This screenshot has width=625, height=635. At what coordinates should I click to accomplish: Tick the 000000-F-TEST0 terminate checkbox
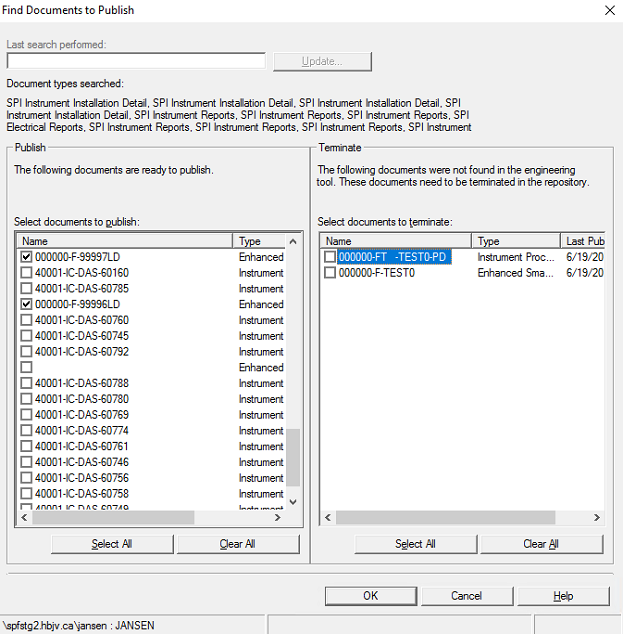[x=331, y=273]
